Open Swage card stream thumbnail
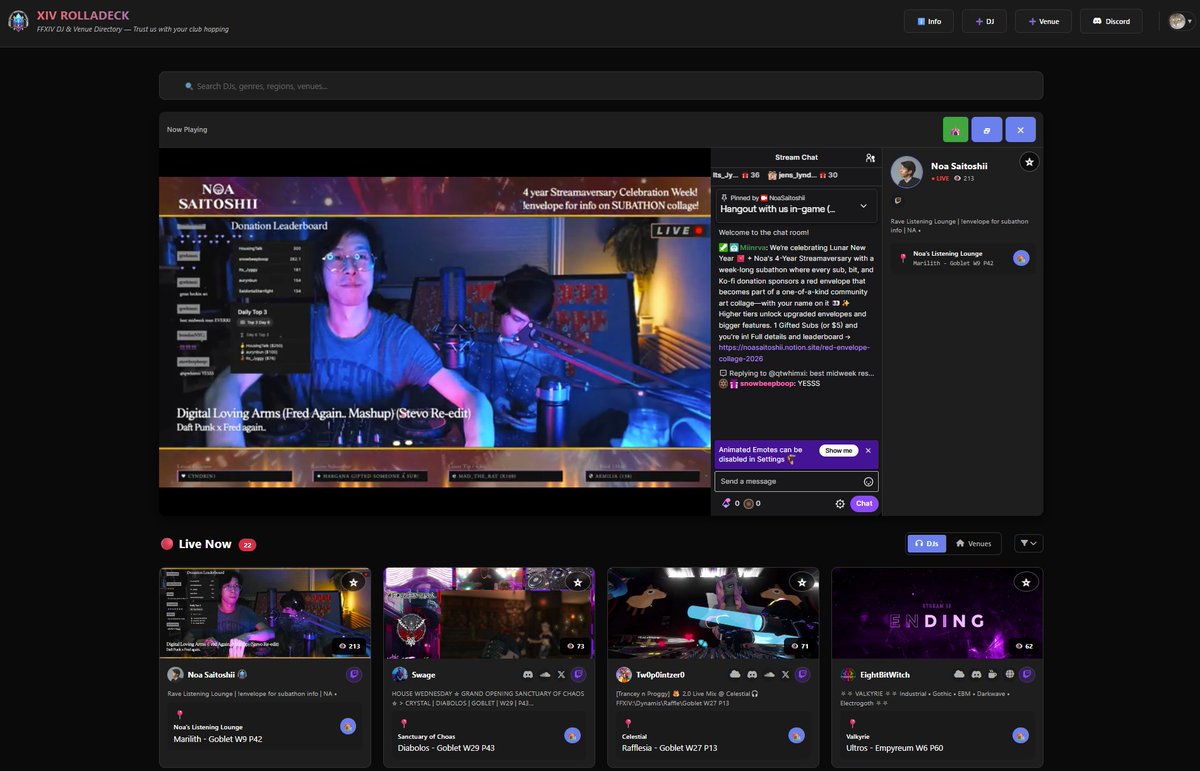The height and width of the screenshot is (771, 1200). coord(489,613)
